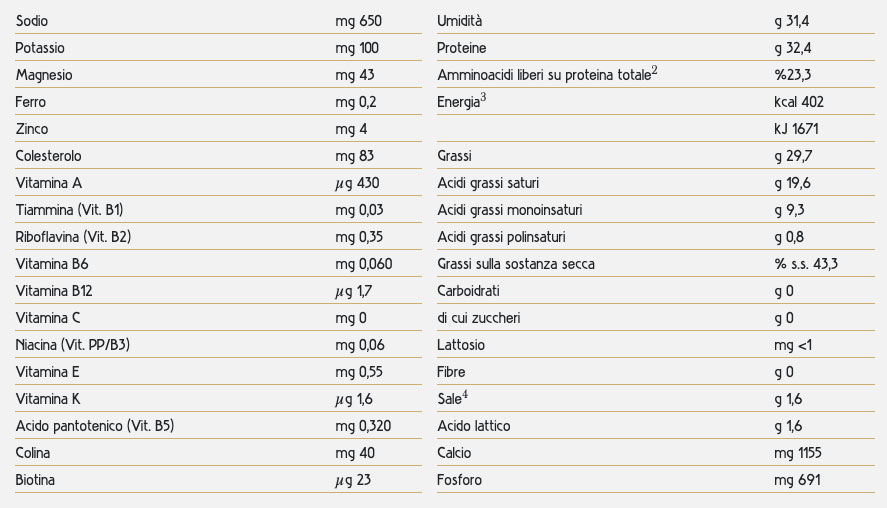Select the kJ 1671 energy value

[x=796, y=129]
